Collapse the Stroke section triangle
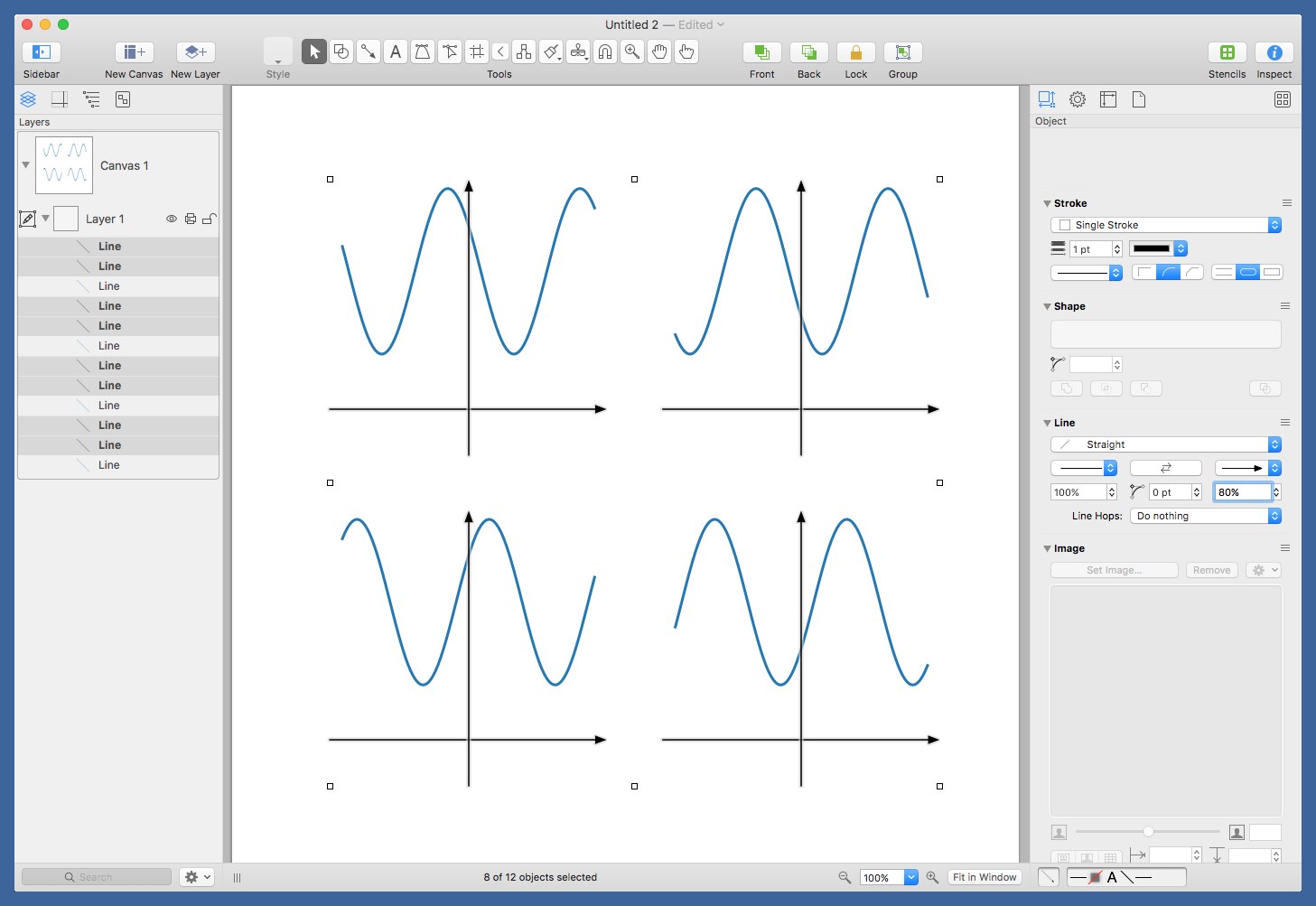The image size is (1316, 906). point(1047,204)
